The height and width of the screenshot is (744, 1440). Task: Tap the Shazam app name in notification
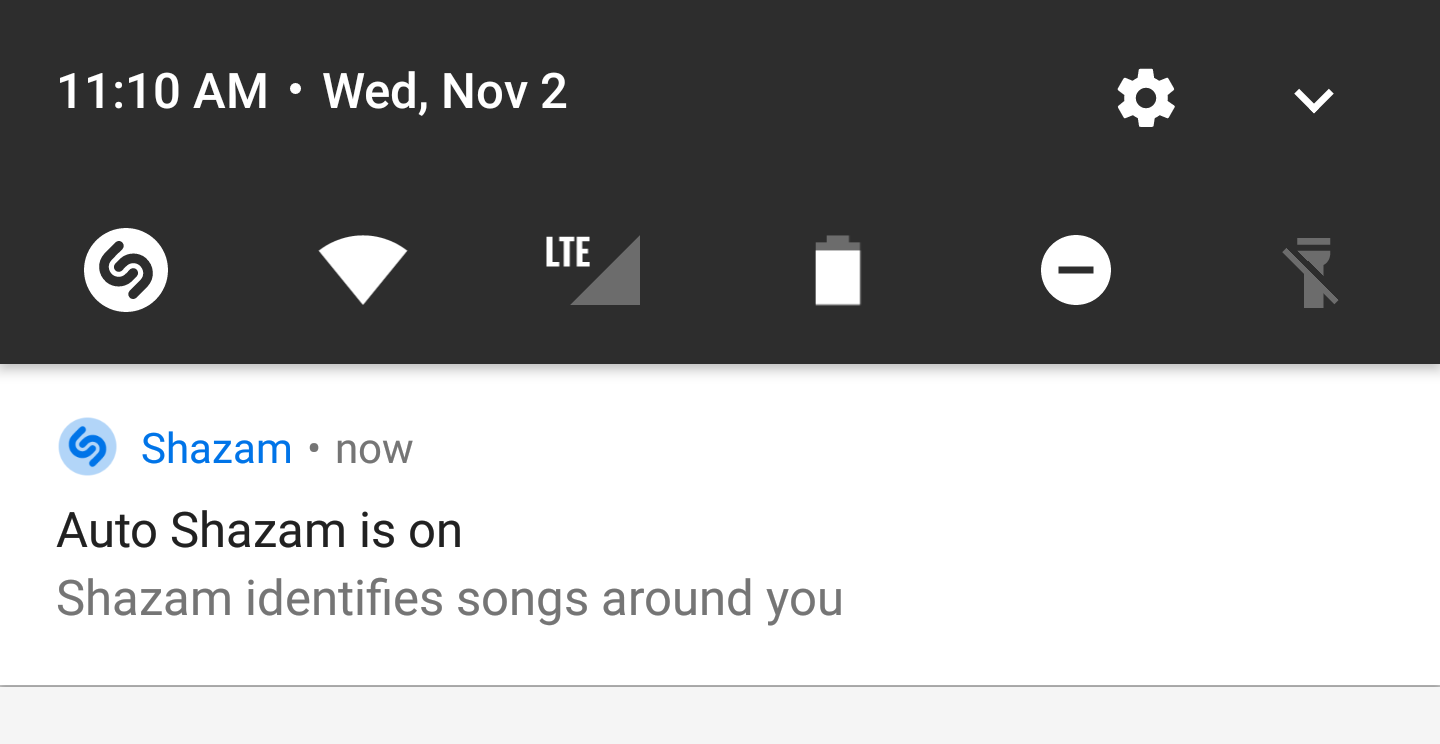tap(216, 449)
